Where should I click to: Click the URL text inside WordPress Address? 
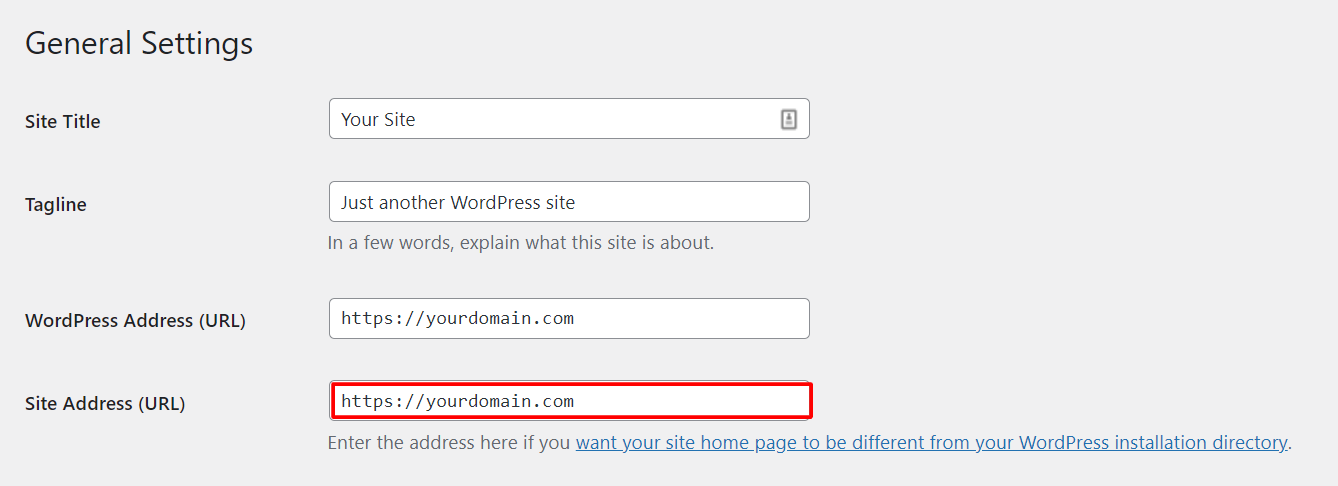pos(457,319)
